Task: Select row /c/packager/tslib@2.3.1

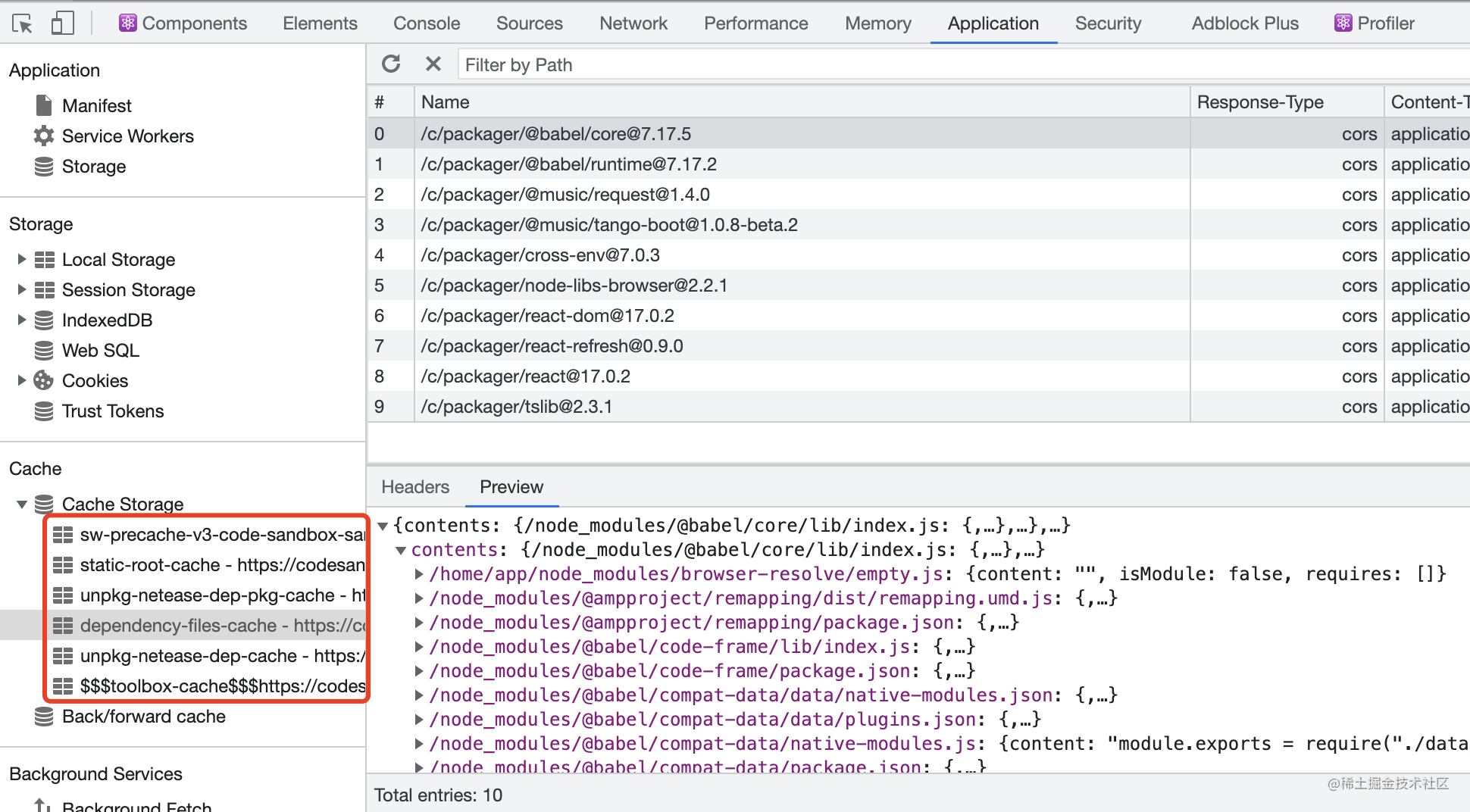Action: [x=918, y=407]
